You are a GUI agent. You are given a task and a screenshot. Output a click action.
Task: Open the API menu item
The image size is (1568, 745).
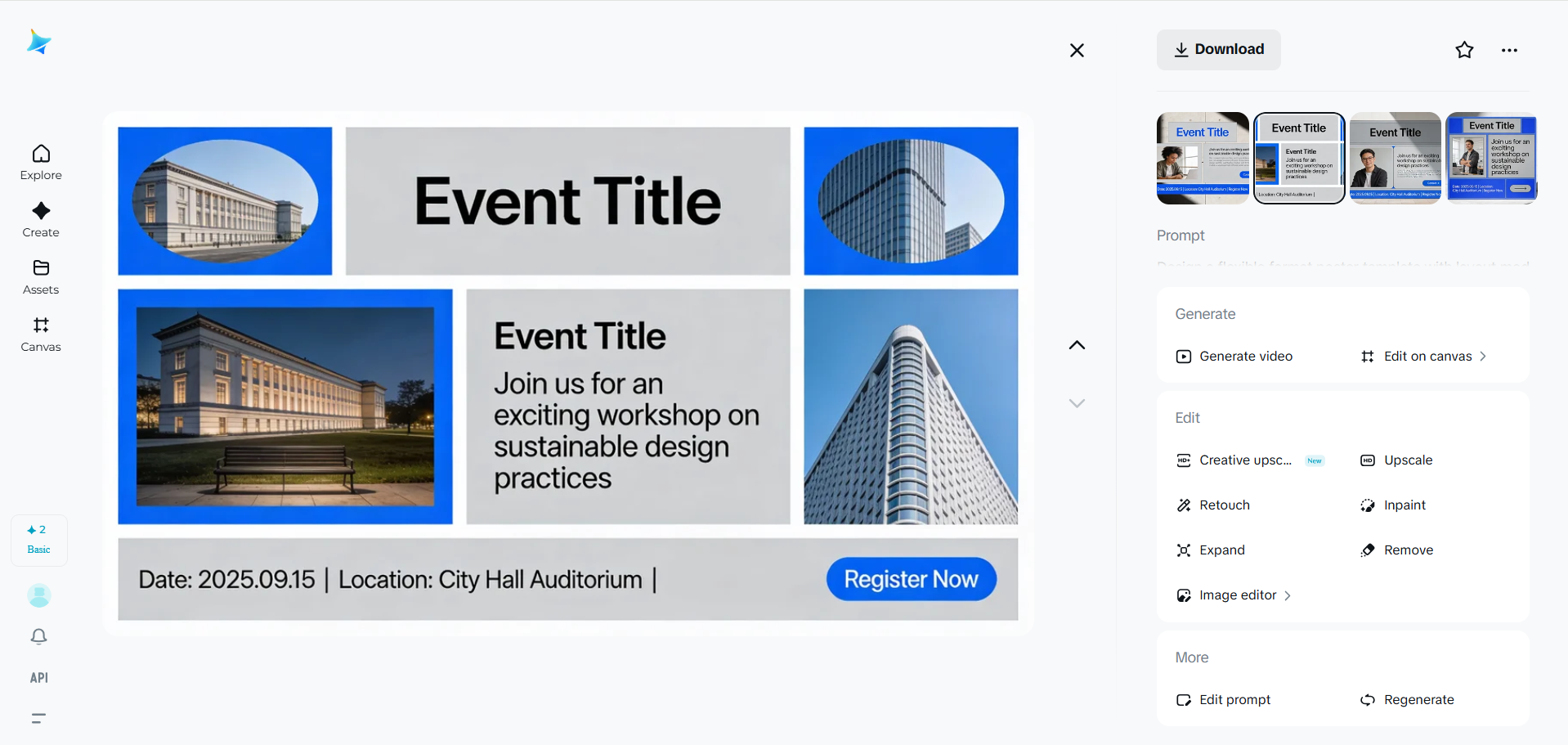click(38, 677)
